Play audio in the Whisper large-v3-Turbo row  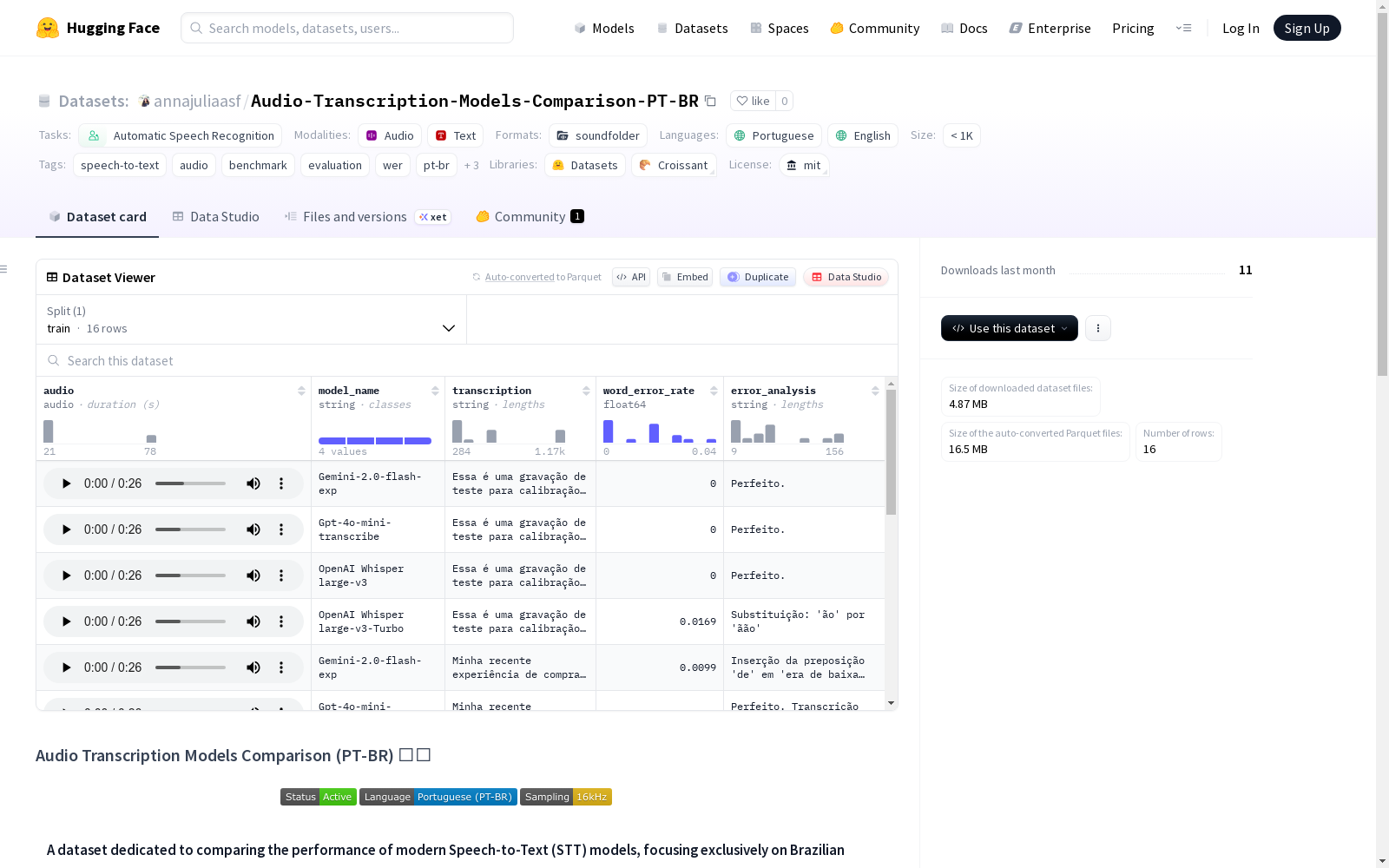(66, 621)
